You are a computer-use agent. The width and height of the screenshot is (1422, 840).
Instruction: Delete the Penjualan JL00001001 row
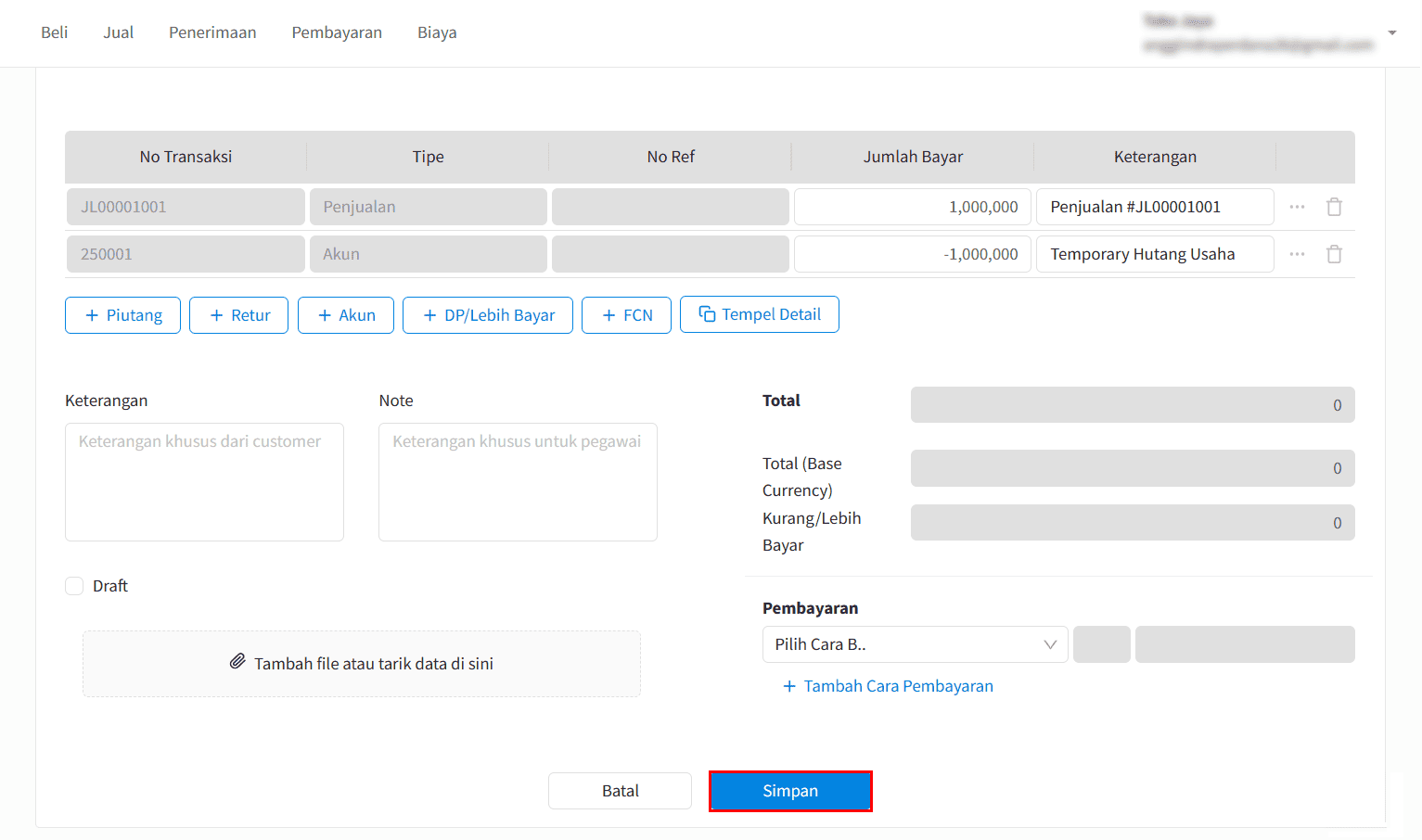click(1334, 207)
